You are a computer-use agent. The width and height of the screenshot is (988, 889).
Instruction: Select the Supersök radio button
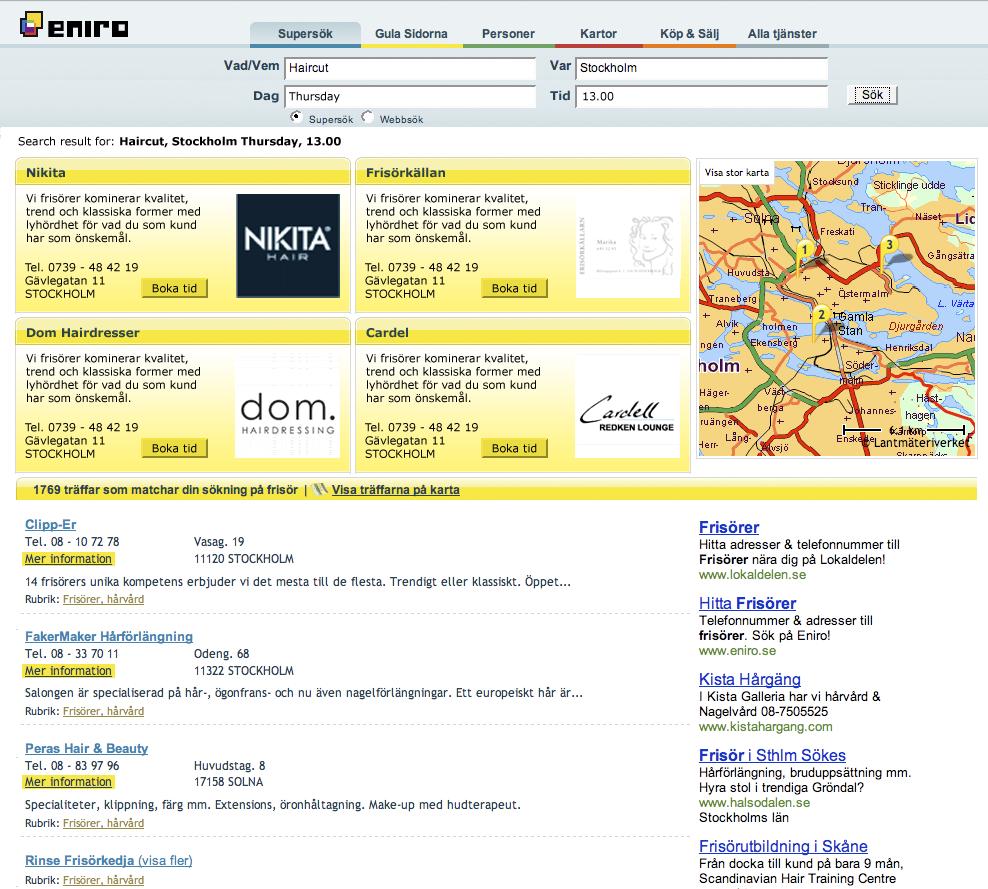click(296, 117)
